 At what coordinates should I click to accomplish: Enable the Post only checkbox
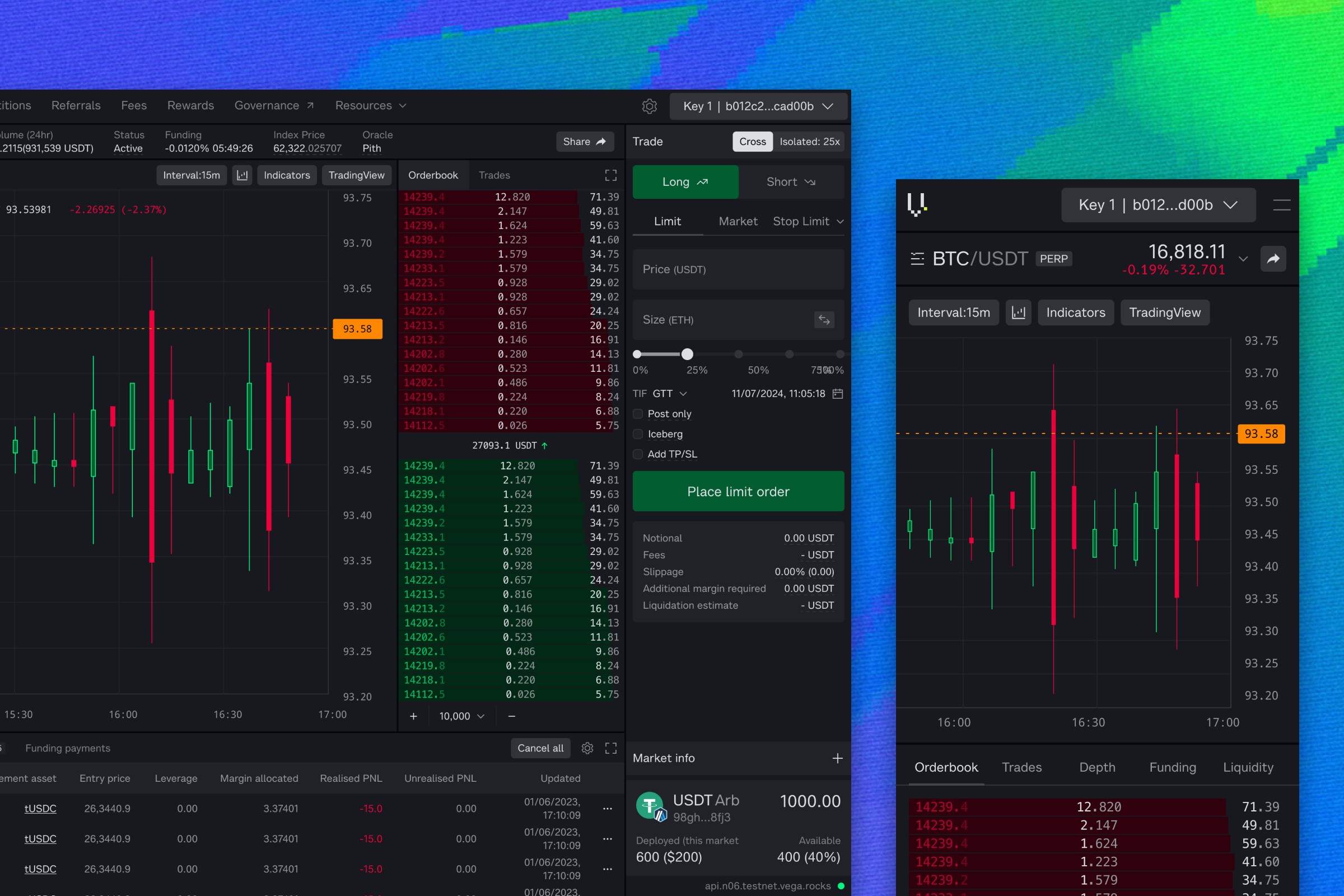638,414
